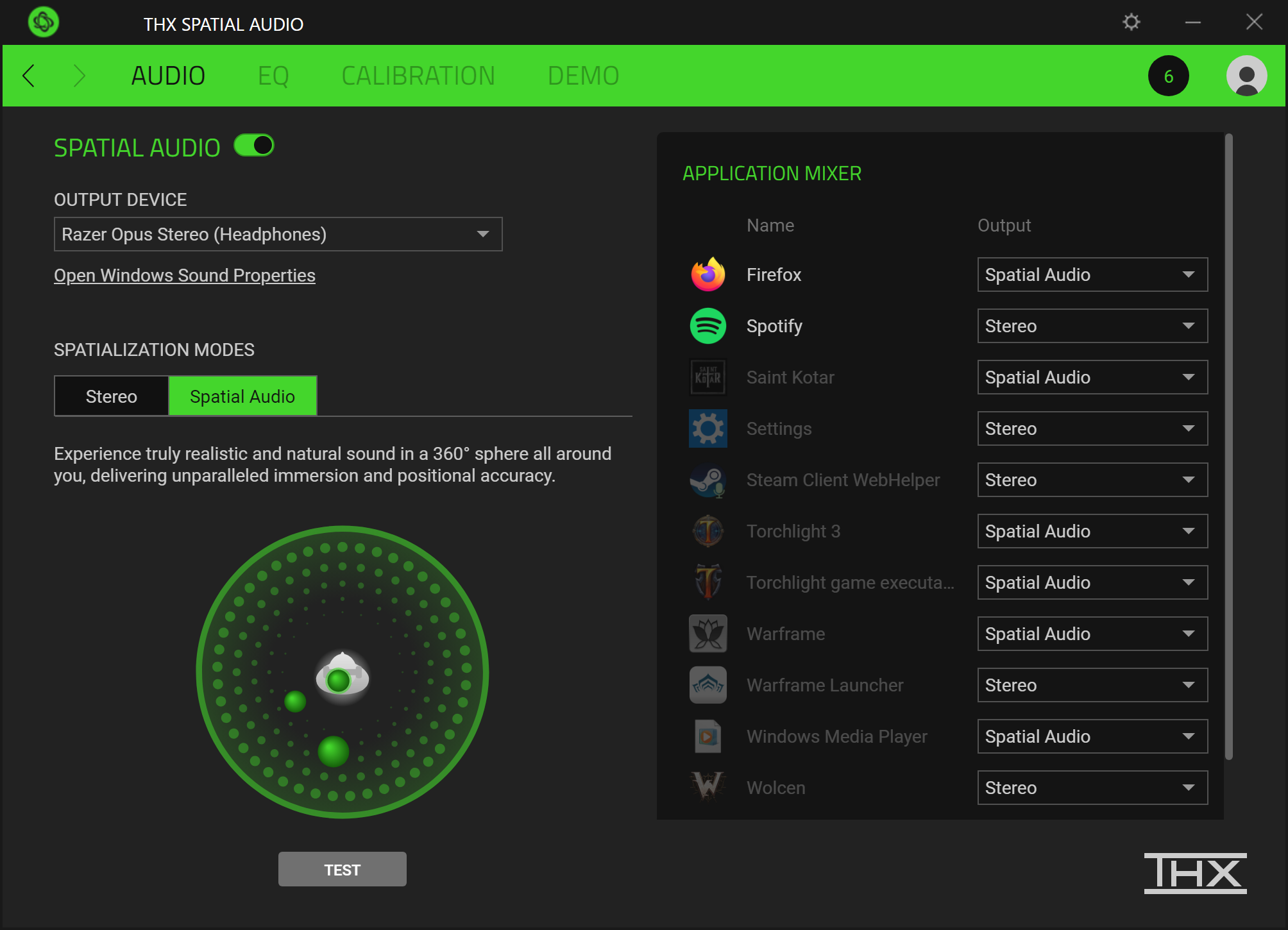1288x930 pixels.
Task: Open the Output Device dropdown
Action: click(x=278, y=234)
